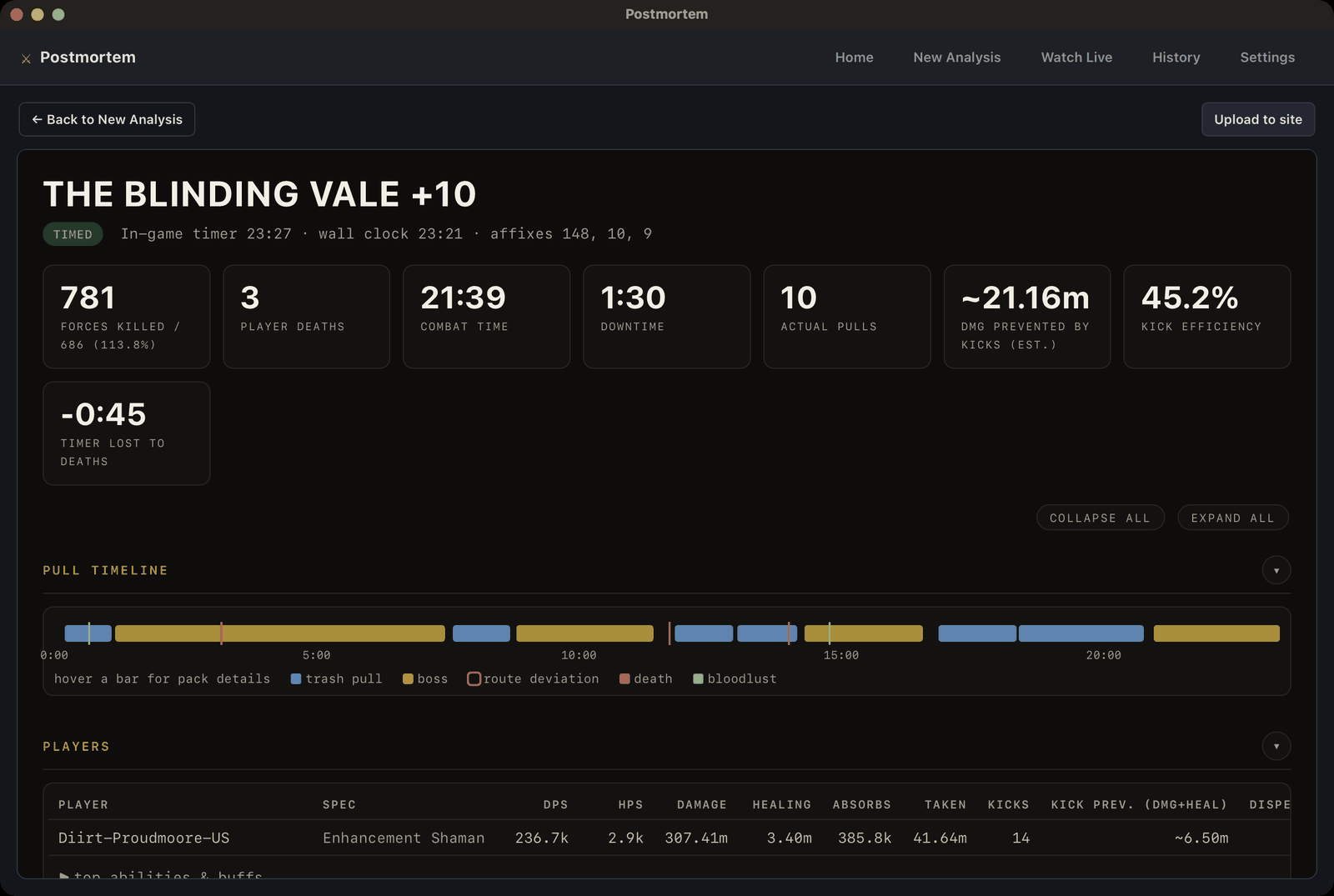This screenshot has width=1334, height=896.
Task: Click the gold boss swatch in legend
Action: point(408,679)
